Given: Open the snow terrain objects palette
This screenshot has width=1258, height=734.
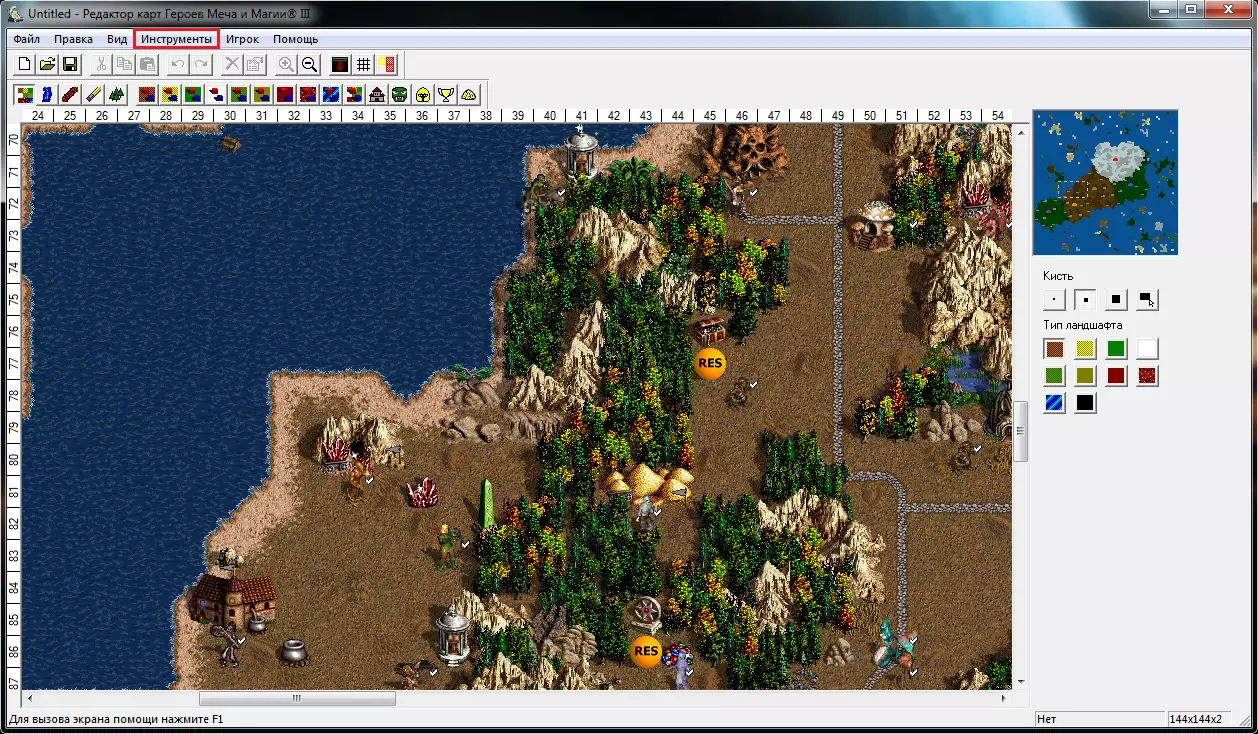Looking at the screenshot, I should click(216, 94).
